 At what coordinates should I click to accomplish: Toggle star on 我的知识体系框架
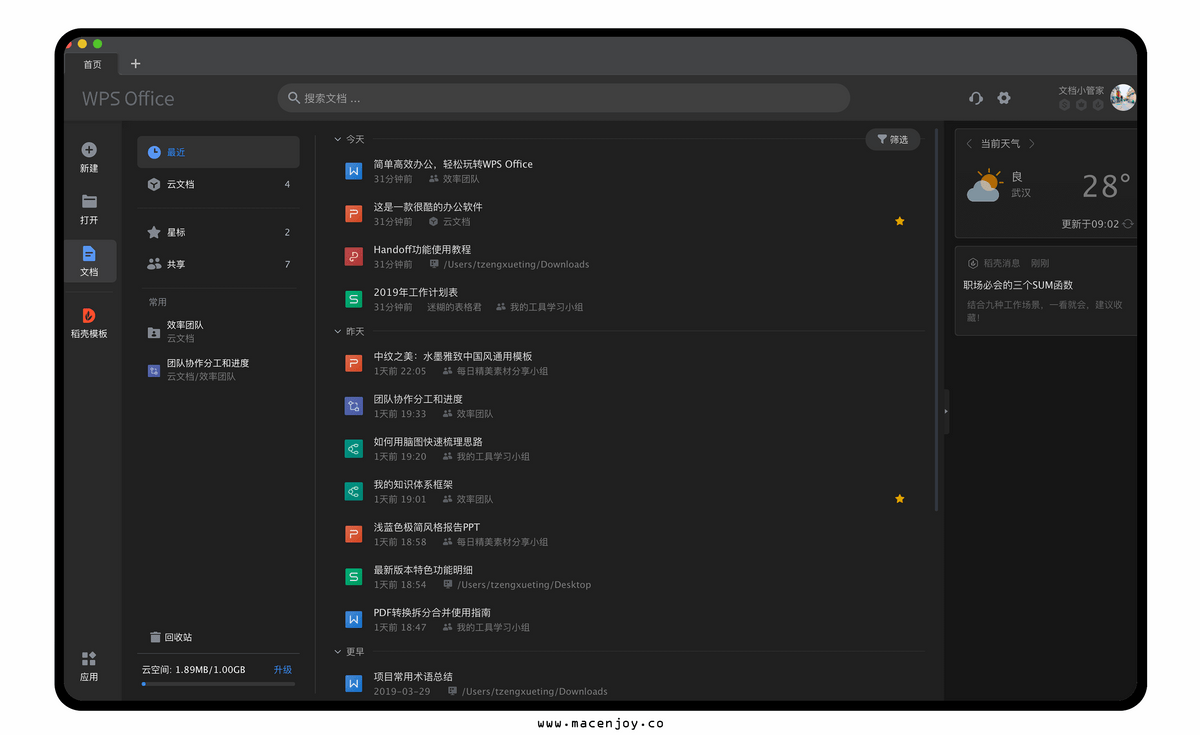point(900,498)
